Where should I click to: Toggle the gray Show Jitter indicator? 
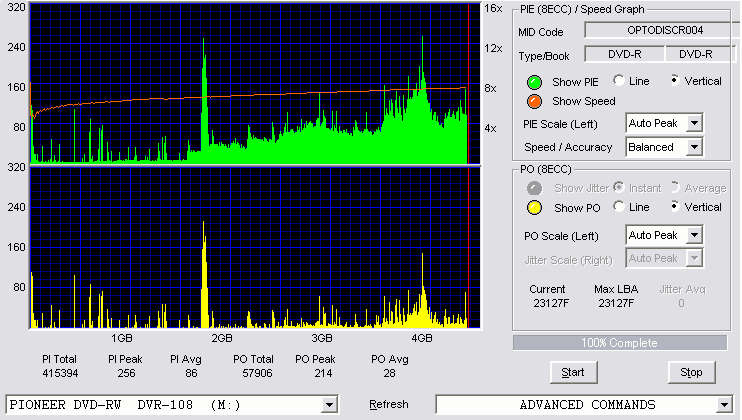(x=534, y=188)
